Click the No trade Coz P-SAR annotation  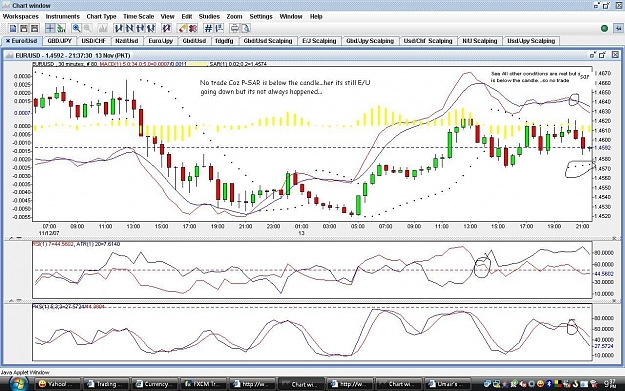pos(285,87)
